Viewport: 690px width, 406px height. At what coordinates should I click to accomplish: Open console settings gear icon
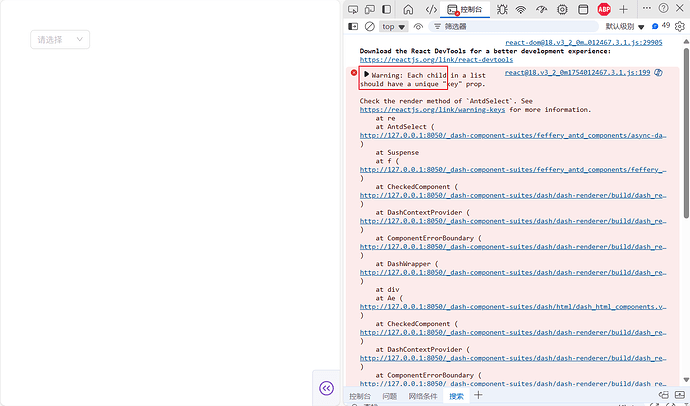click(680, 26)
